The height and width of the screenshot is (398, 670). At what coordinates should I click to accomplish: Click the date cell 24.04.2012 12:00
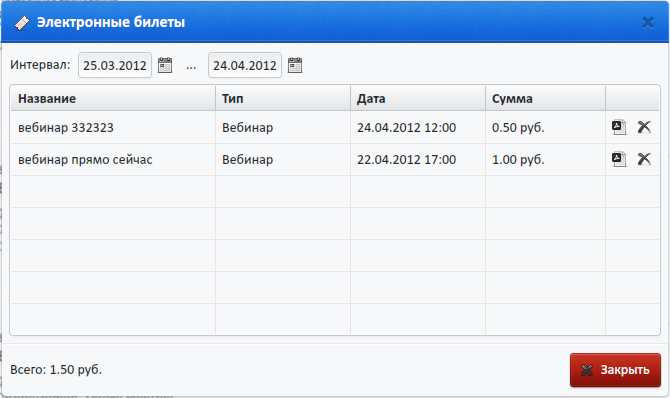[x=418, y=127]
